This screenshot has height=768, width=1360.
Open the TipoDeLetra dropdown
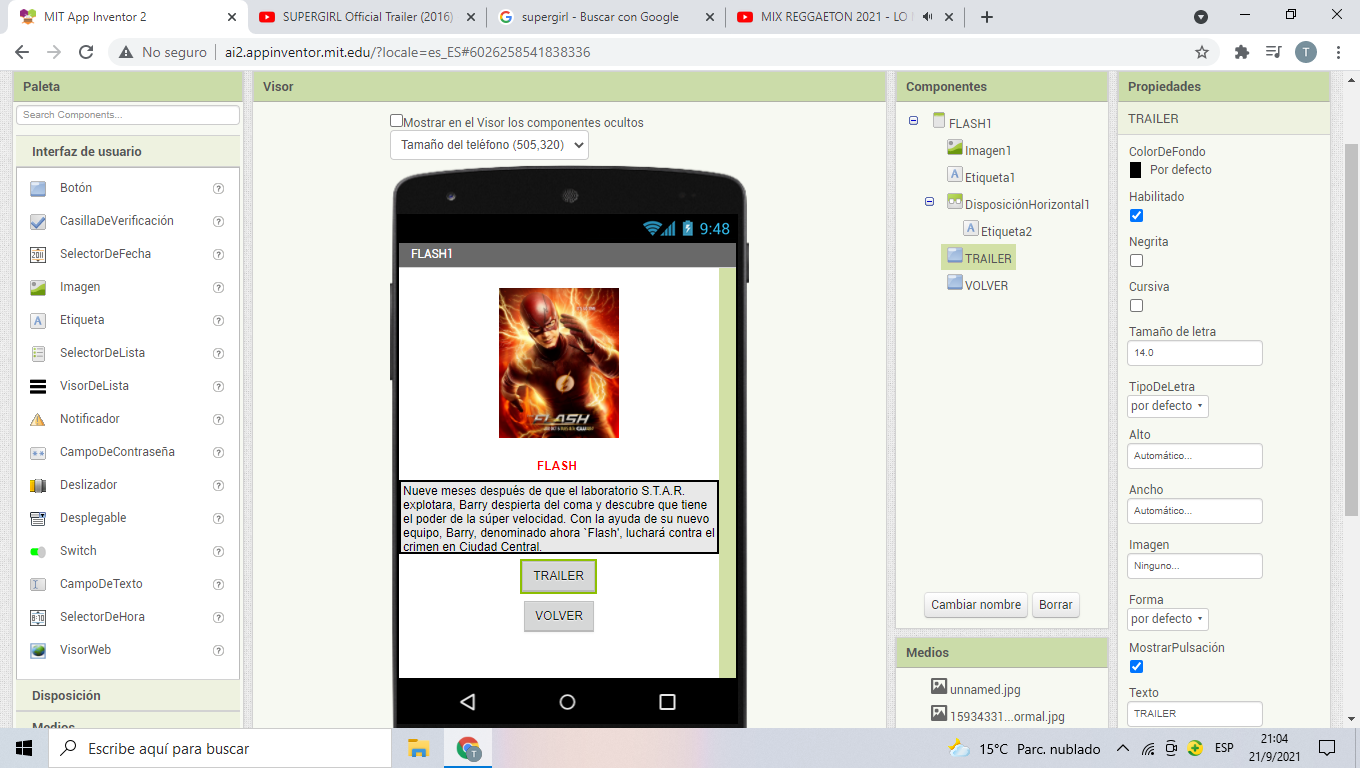click(1168, 406)
